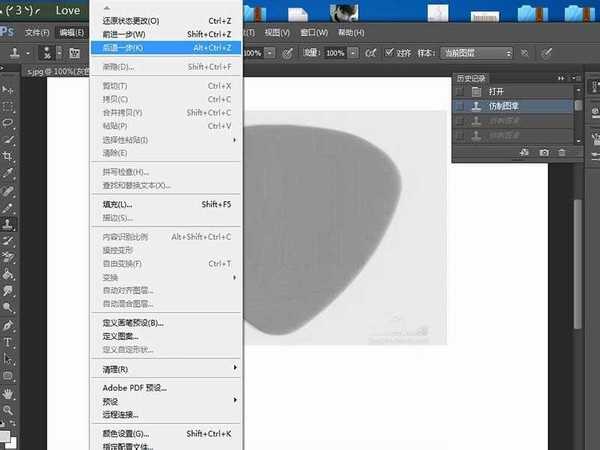Select the Magic Wand tool
The width and height of the screenshot is (600, 450).
click(x=7, y=139)
